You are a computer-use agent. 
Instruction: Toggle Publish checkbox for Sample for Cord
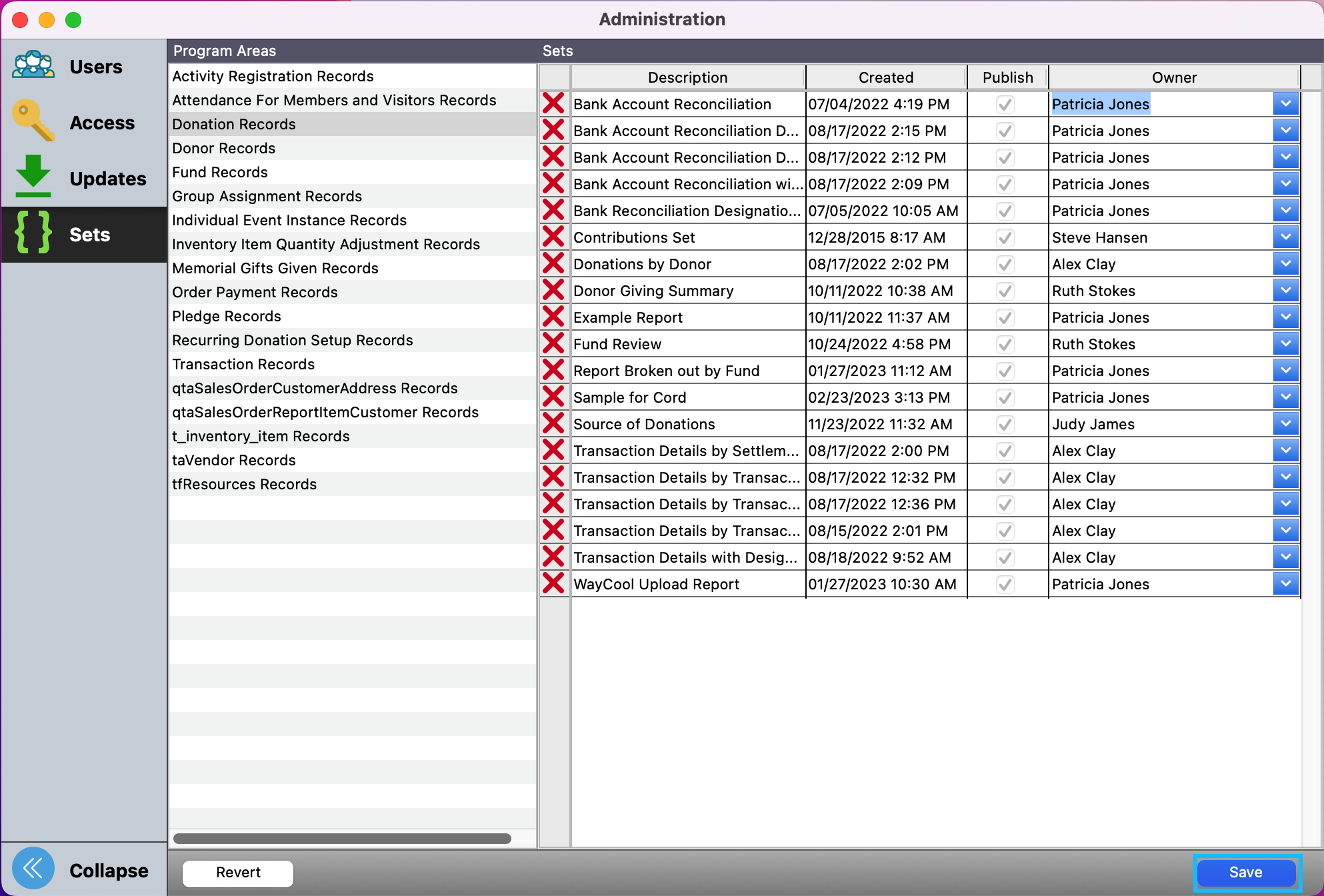[x=1005, y=398]
